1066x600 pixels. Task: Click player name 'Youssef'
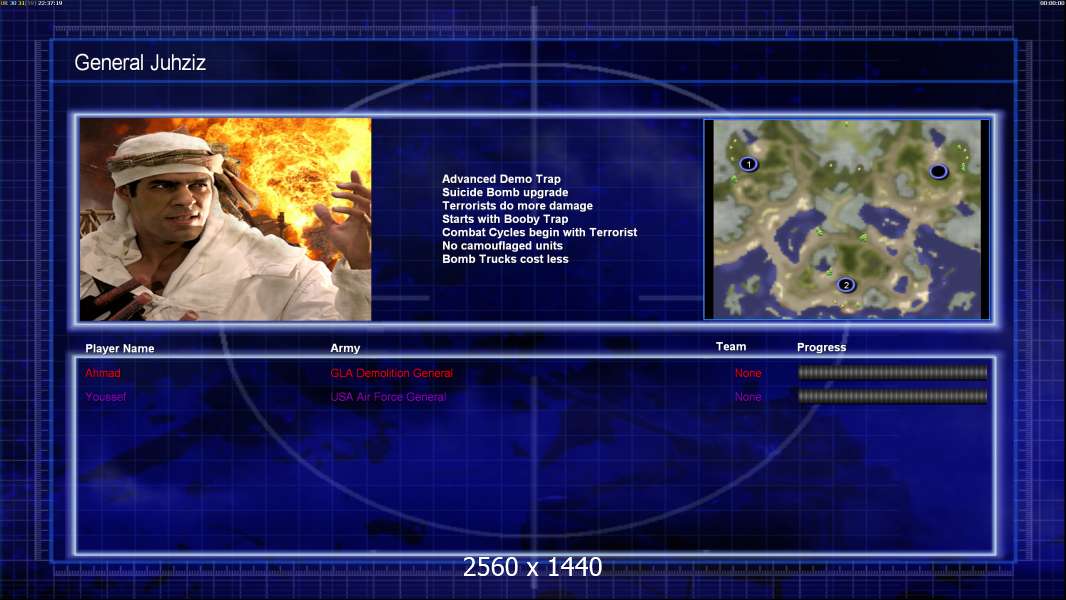pyautogui.click(x=105, y=397)
